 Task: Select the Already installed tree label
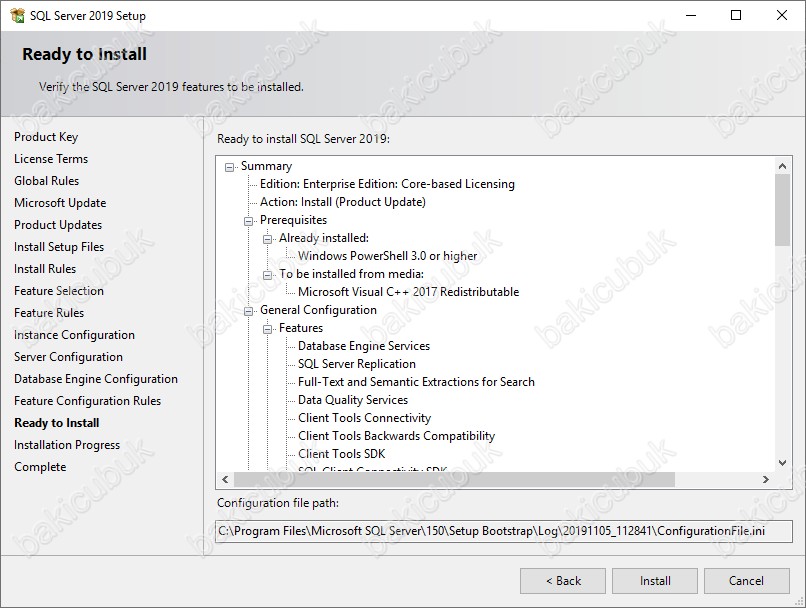point(324,238)
